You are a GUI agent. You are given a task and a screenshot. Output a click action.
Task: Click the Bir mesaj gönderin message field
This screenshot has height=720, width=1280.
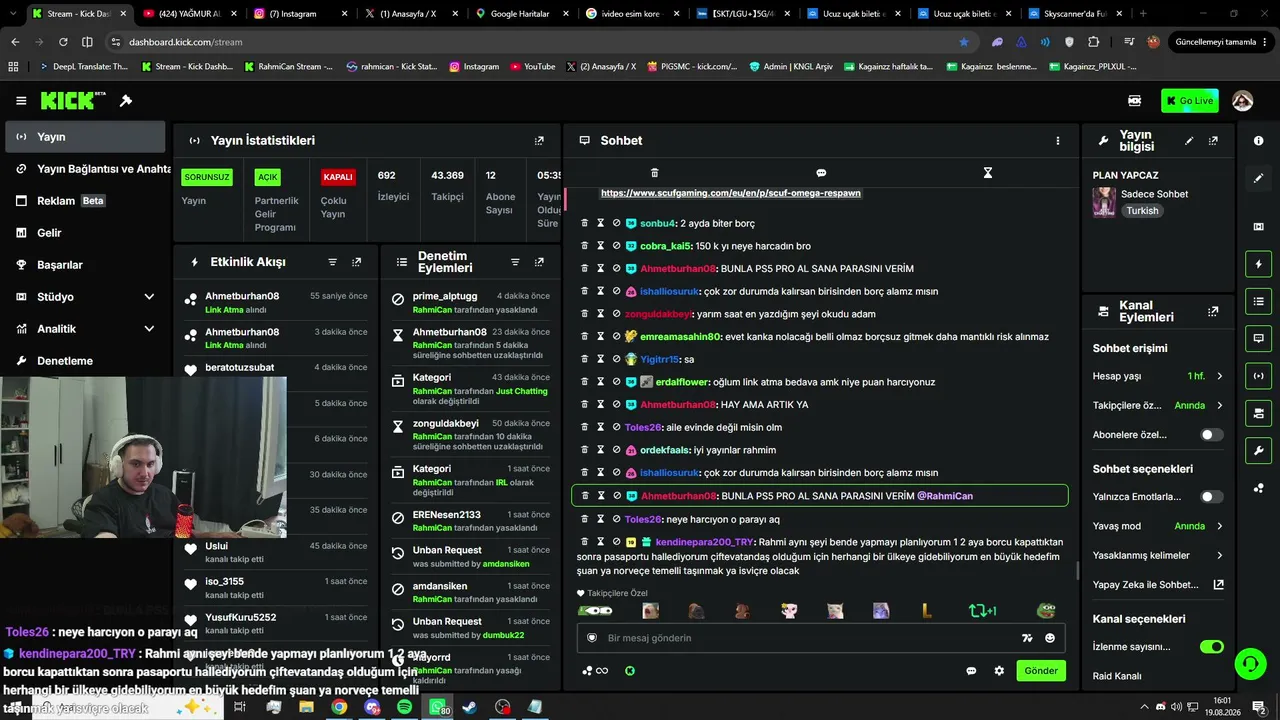tap(820, 638)
